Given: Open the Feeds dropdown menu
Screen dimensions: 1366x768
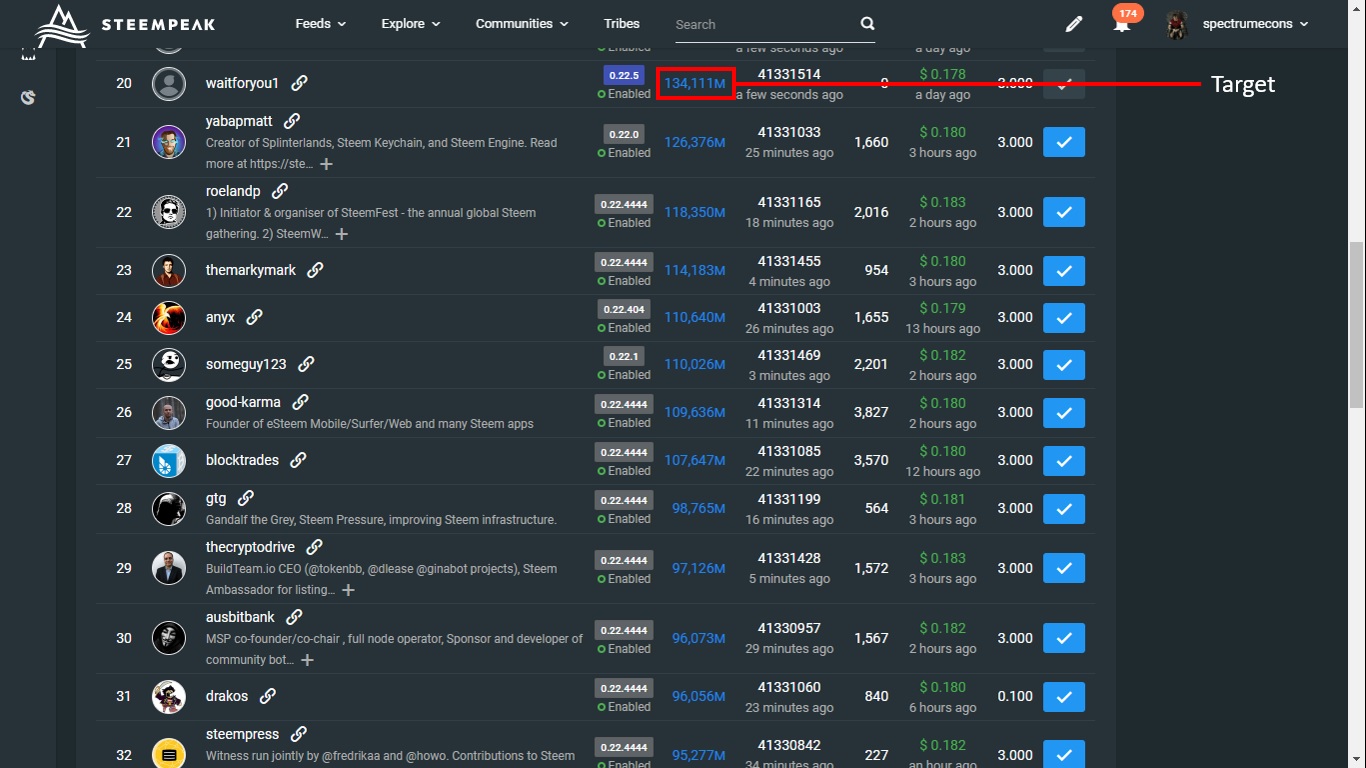Looking at the screenshot, I should (320, 24).
